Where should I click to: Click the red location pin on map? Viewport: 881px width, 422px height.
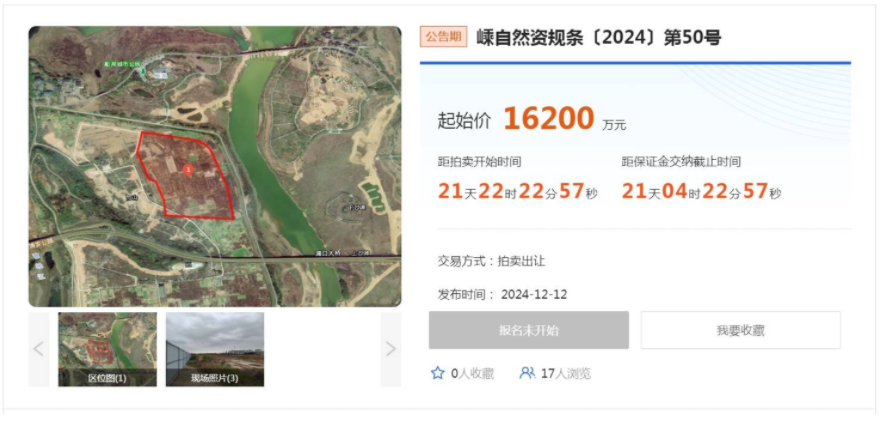(x=189, y=170)
